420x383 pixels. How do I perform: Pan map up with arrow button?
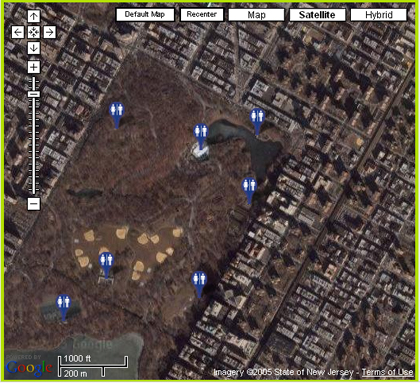[33, 16]
